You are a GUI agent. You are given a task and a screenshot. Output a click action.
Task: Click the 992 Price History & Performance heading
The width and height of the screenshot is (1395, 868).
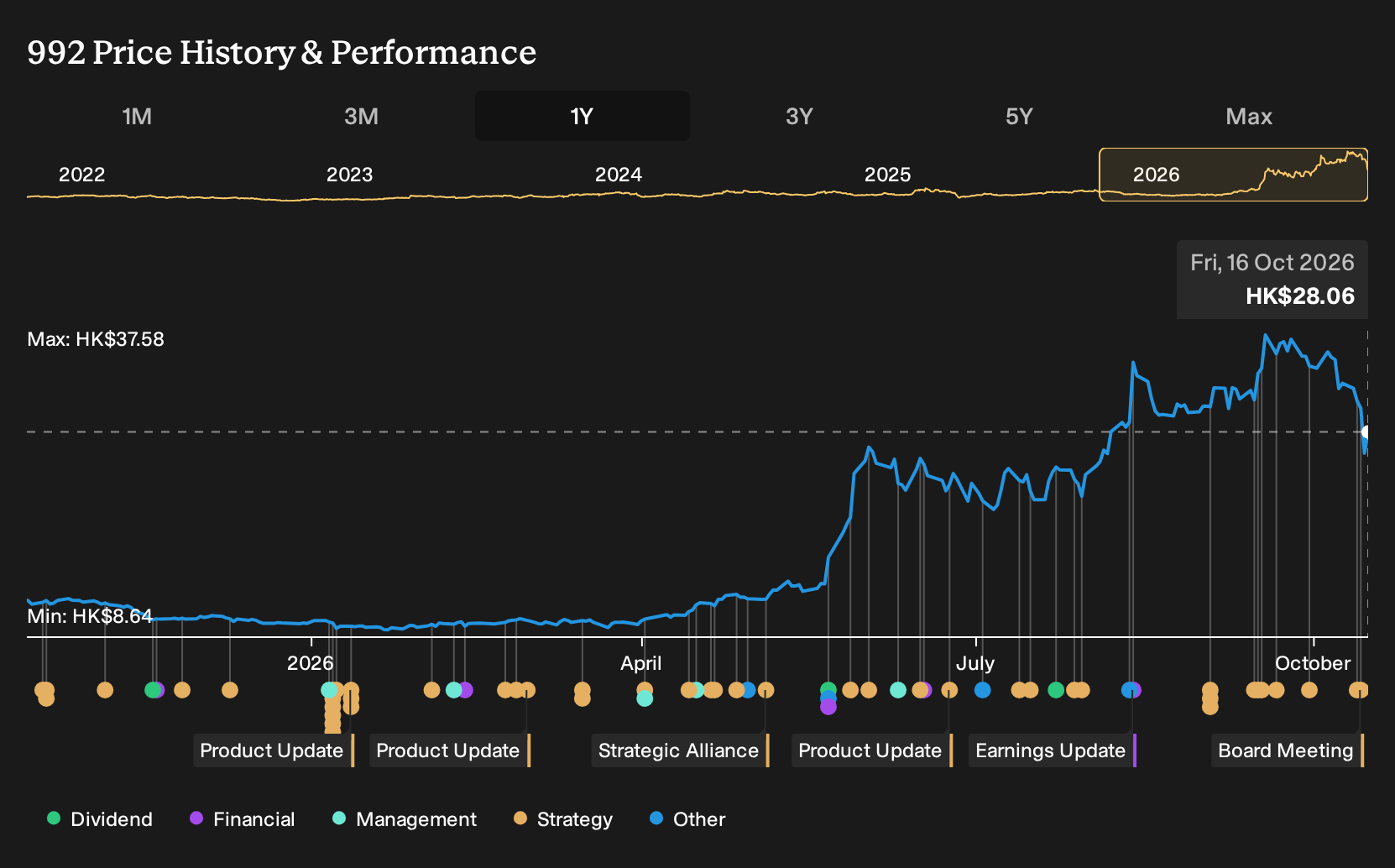[282, 52]
